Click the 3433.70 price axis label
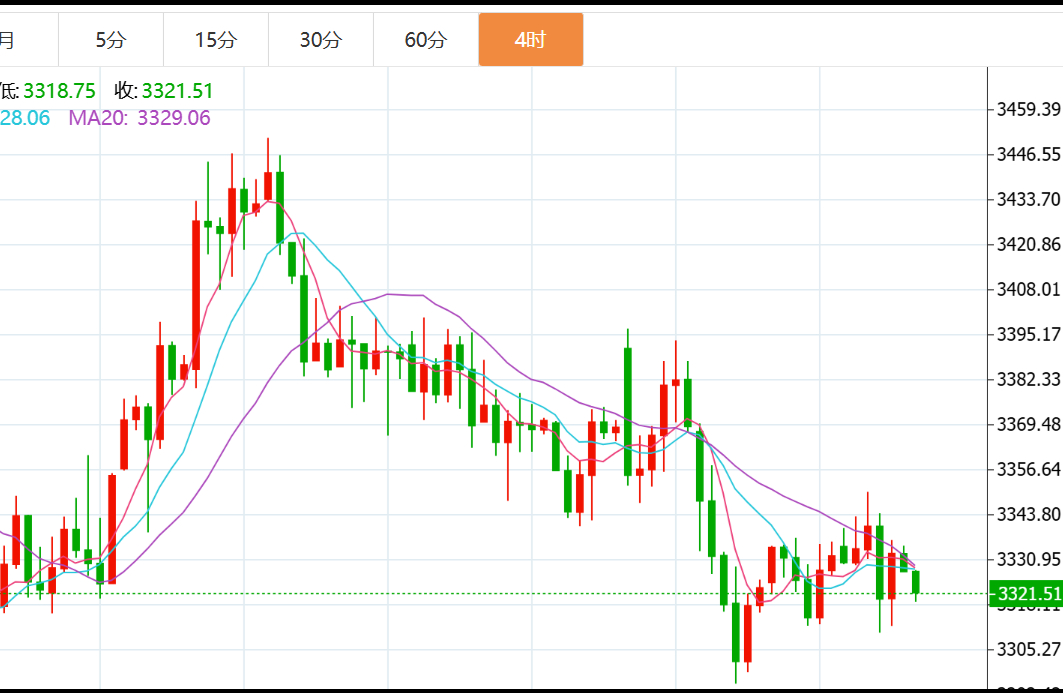Image resolution: width=1063 pixels, height=693 pixels. point(1028,199)
